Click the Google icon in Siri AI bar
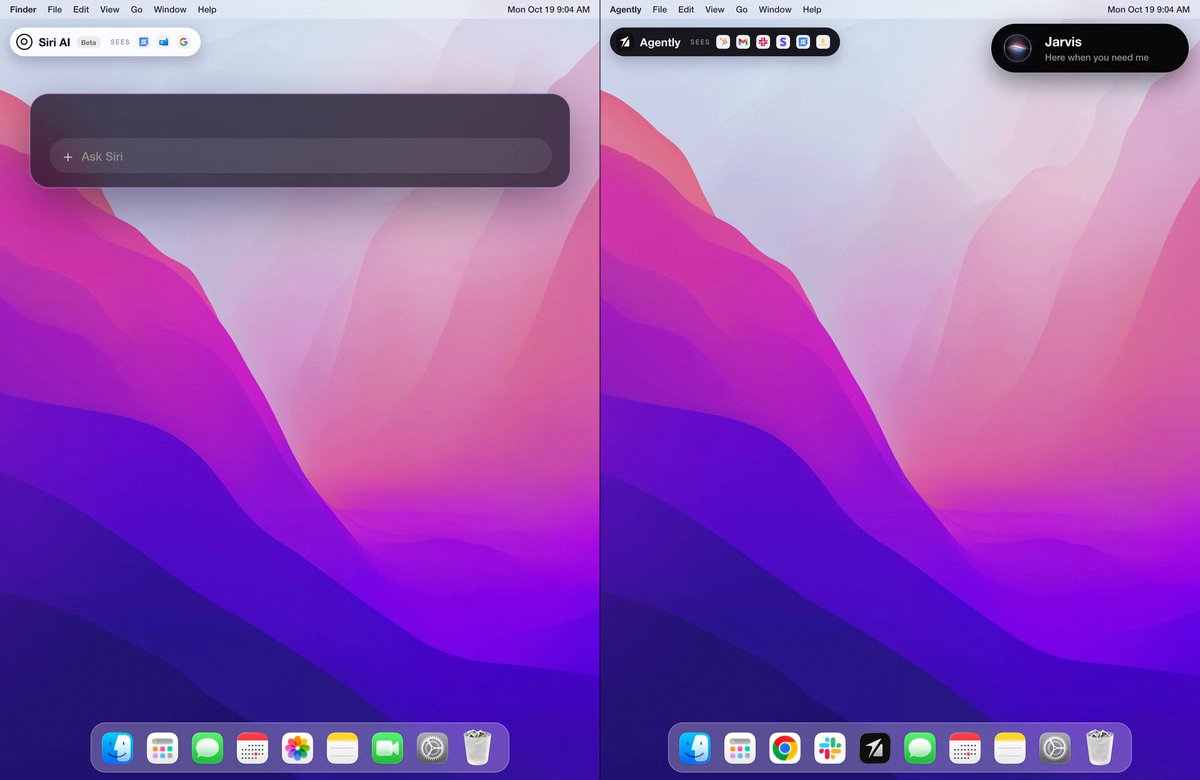The height and width of the screenshot is (780, 1200). coord(183,42)
